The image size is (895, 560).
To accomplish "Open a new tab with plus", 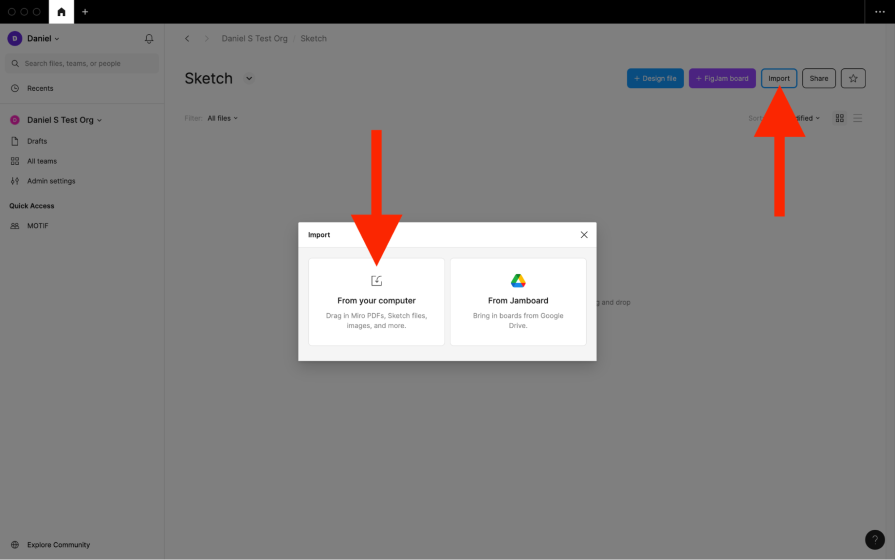I will coord(85,12).
